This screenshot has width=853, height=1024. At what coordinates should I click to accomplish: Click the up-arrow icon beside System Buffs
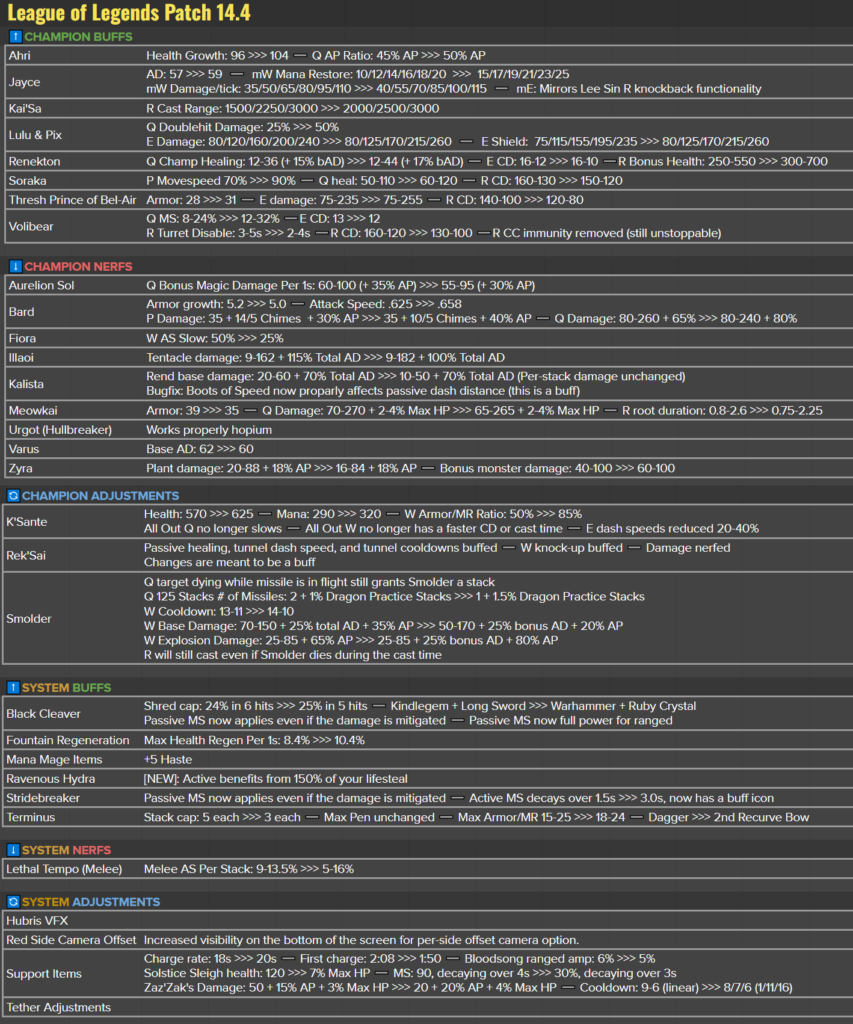(x=13, y=688)
